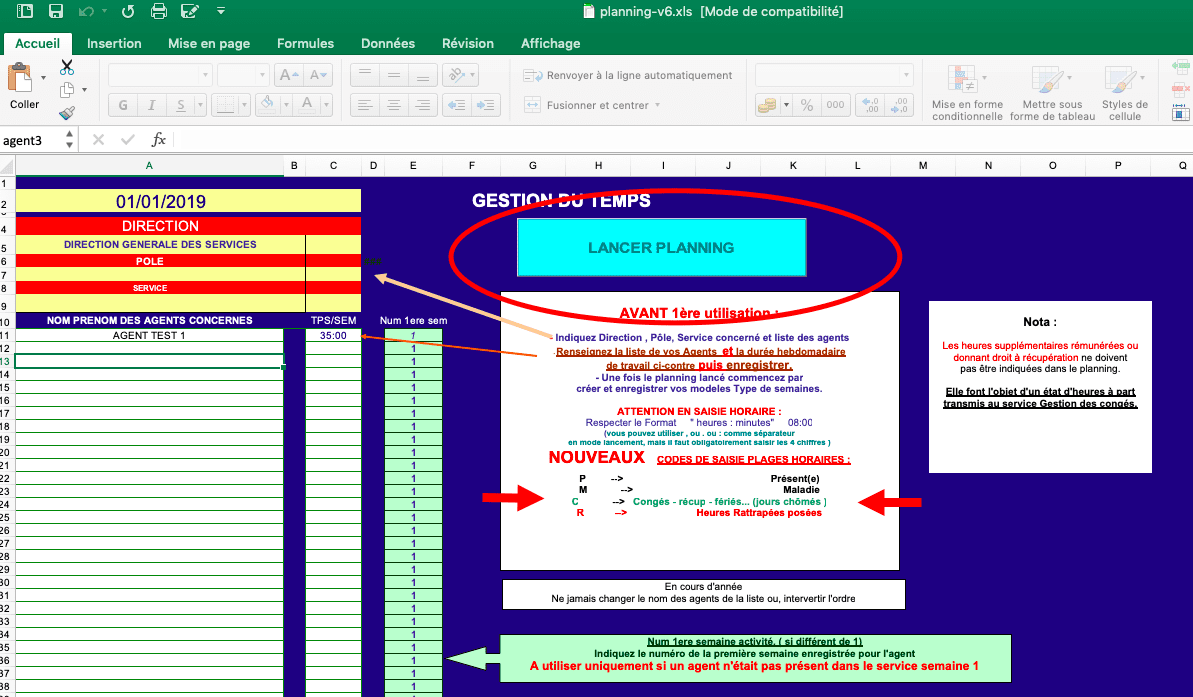Open the Données tab
The image size is (1193, 697).
[388, 43]
